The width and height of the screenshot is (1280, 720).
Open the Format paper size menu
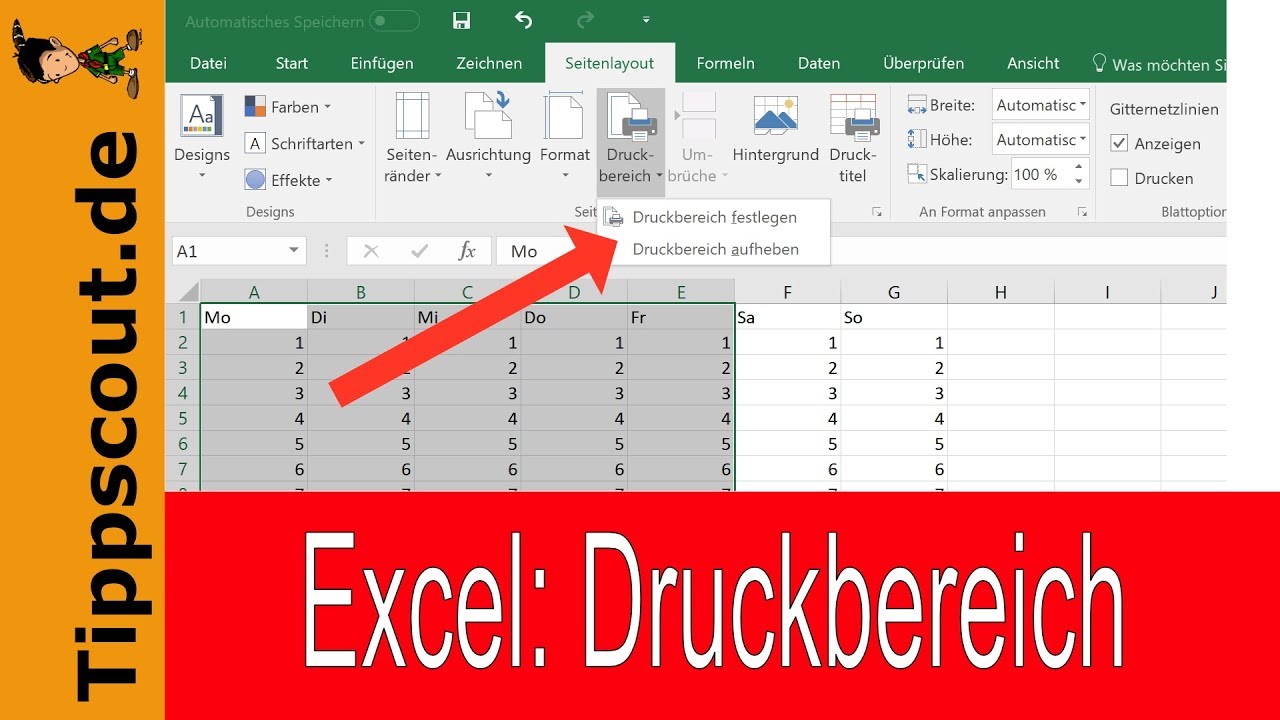point(564,138)
